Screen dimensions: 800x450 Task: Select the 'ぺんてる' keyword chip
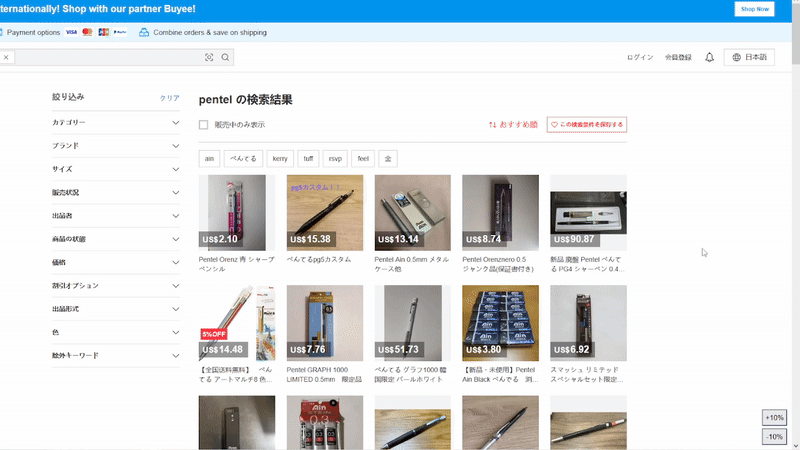pos(243,159)
